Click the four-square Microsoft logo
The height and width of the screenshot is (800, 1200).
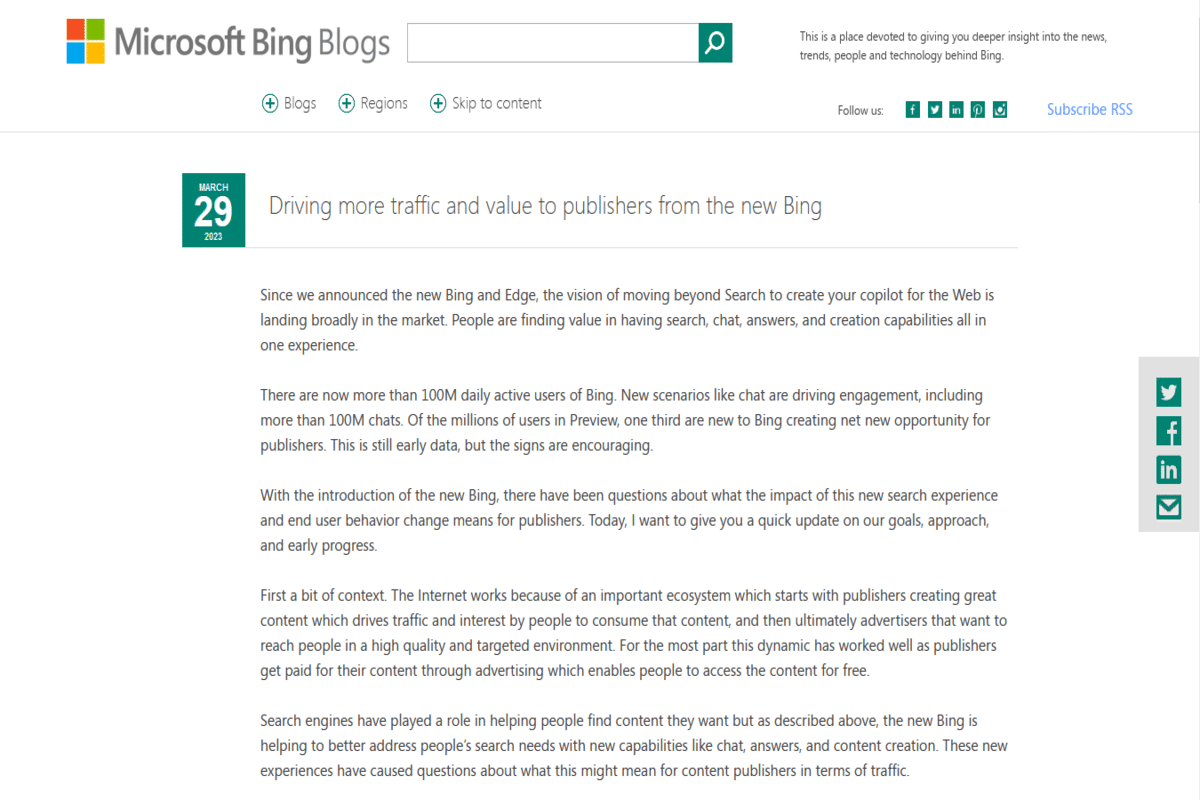pyautogui.click(x=86, y=42)
